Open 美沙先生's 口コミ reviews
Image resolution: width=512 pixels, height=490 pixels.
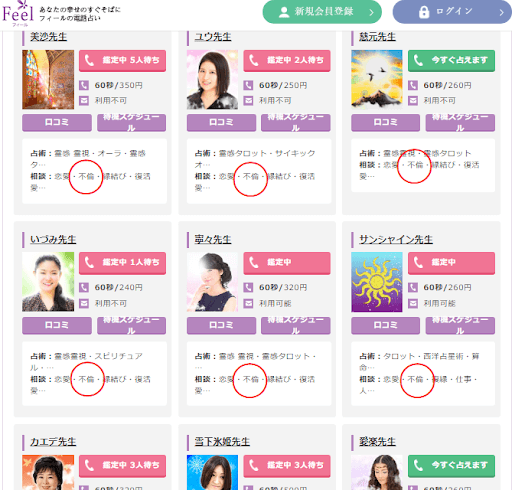click(57, 122)
